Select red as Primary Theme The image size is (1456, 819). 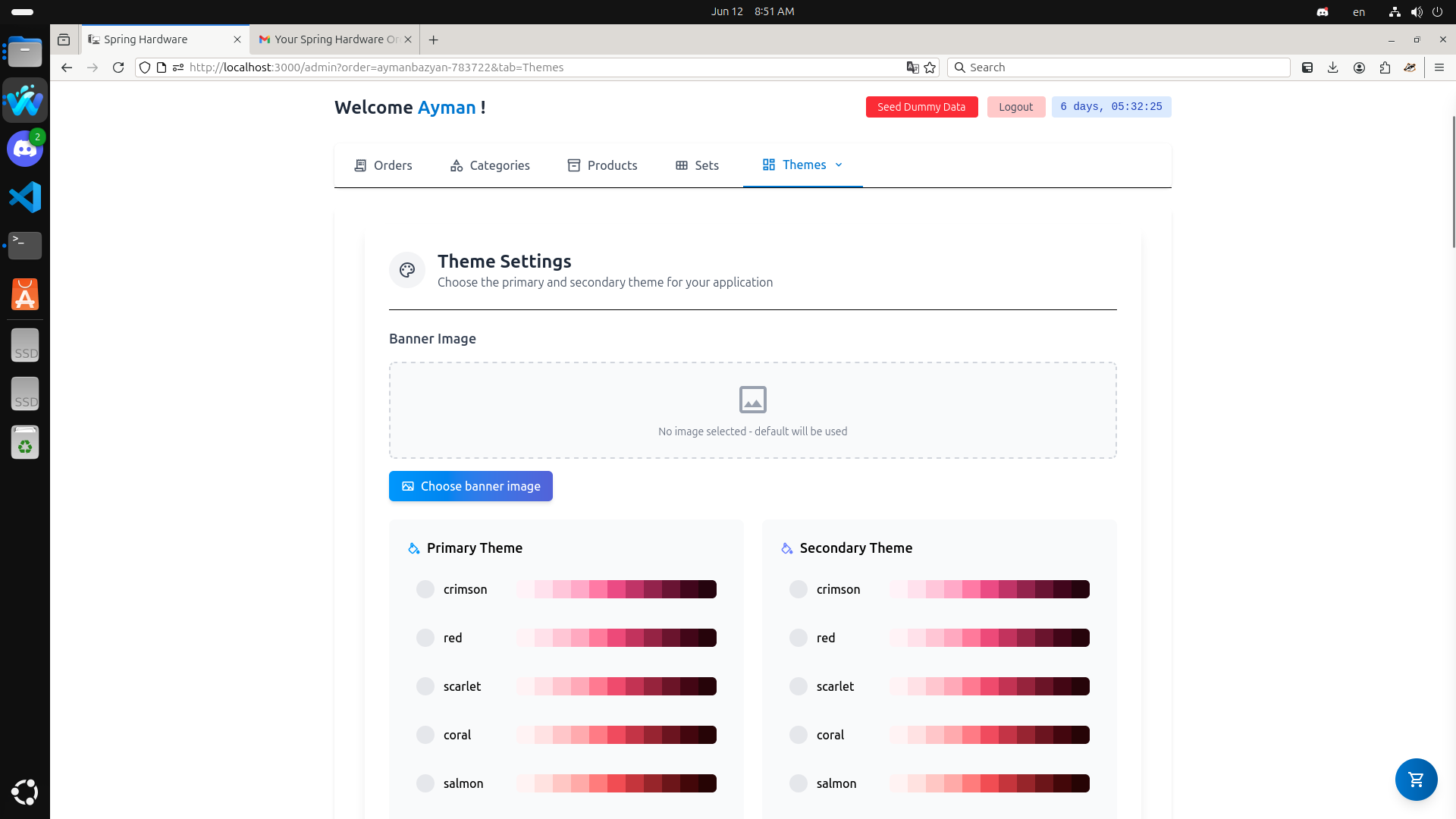pyautogui.click(x=425, y=638)
